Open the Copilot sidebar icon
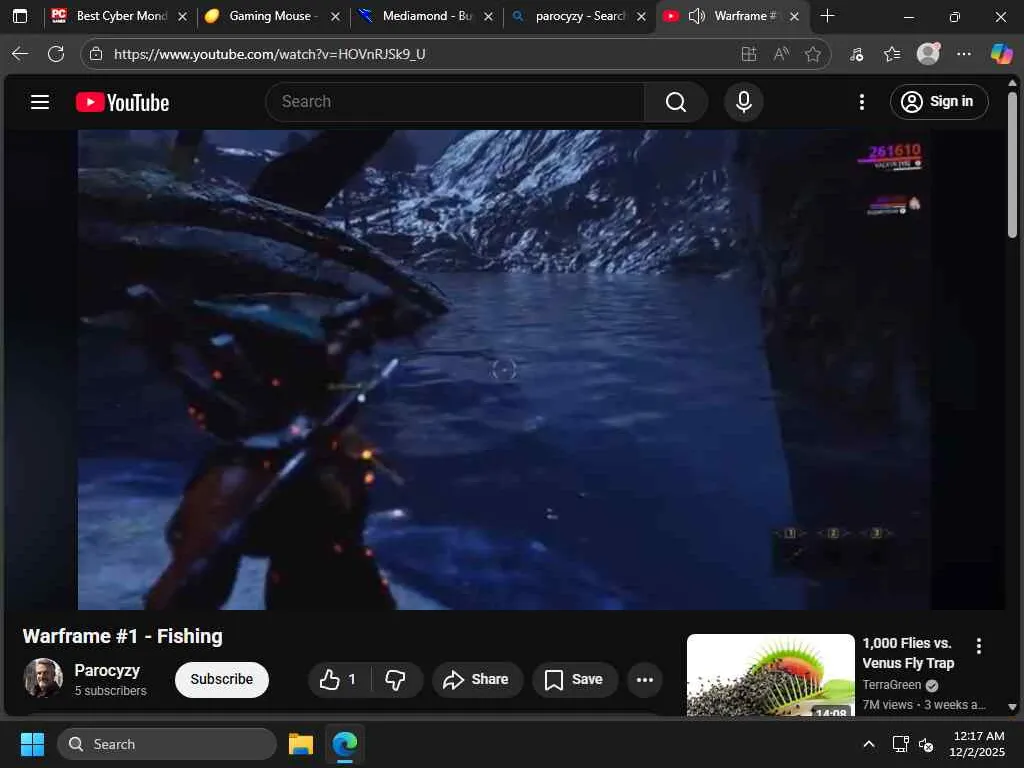1024x768 pixels. [1001, 54]
